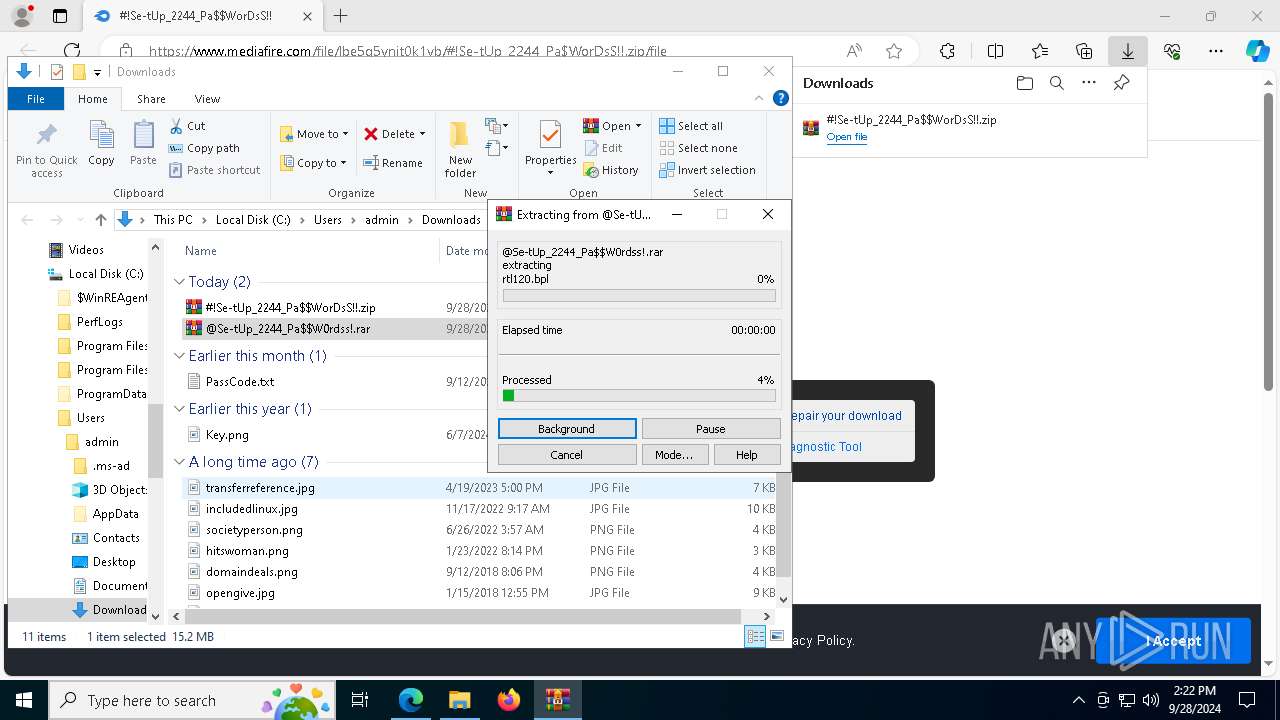Click Select all in ribbon
The width and height of the screenshot is (1280, 720).
[690, 126]
